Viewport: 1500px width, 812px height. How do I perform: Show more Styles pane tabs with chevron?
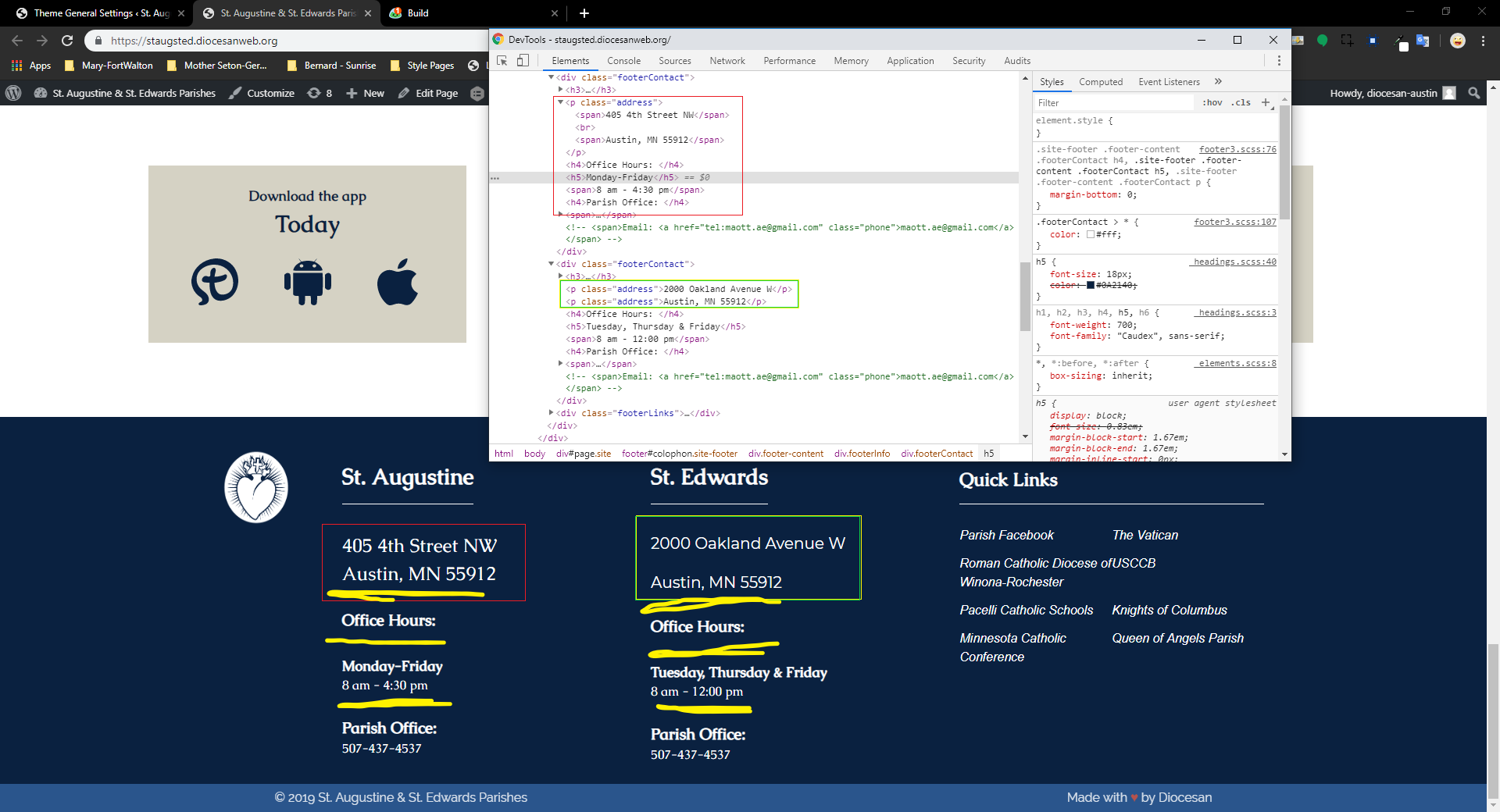tap(1218, 82)
